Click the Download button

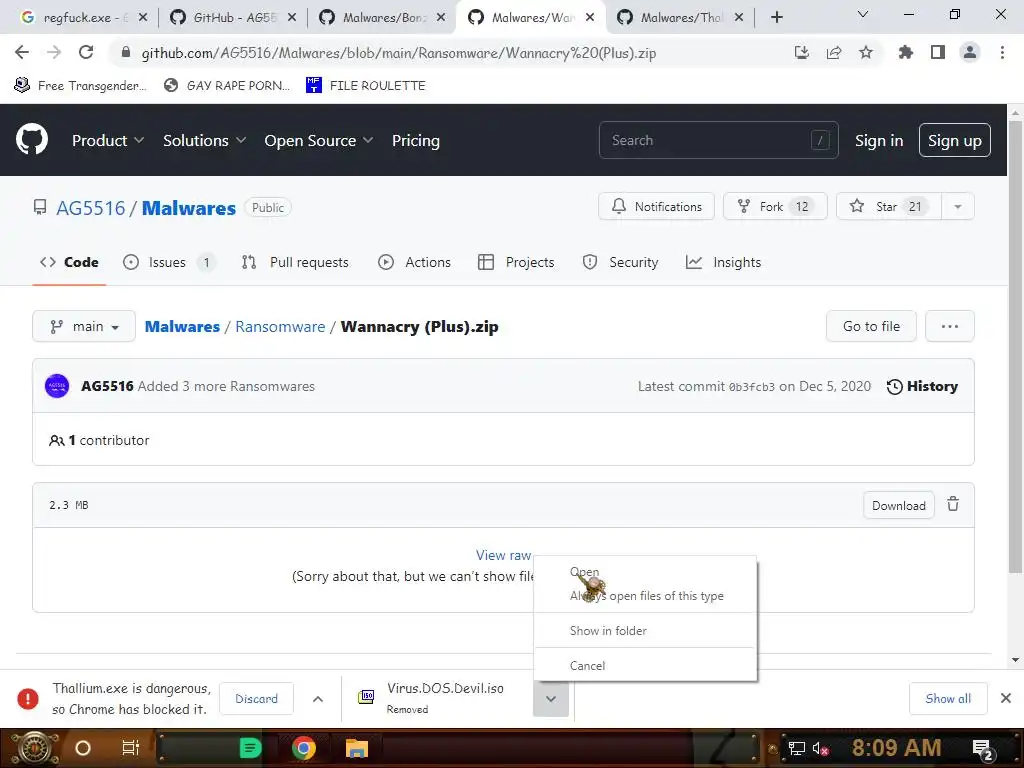point(899,505)
